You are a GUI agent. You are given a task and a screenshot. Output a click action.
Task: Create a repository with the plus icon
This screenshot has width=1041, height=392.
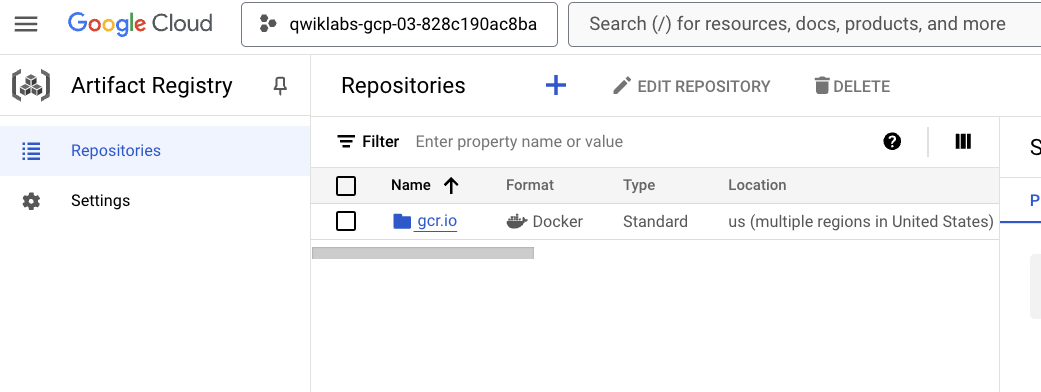tap(556, 86)
